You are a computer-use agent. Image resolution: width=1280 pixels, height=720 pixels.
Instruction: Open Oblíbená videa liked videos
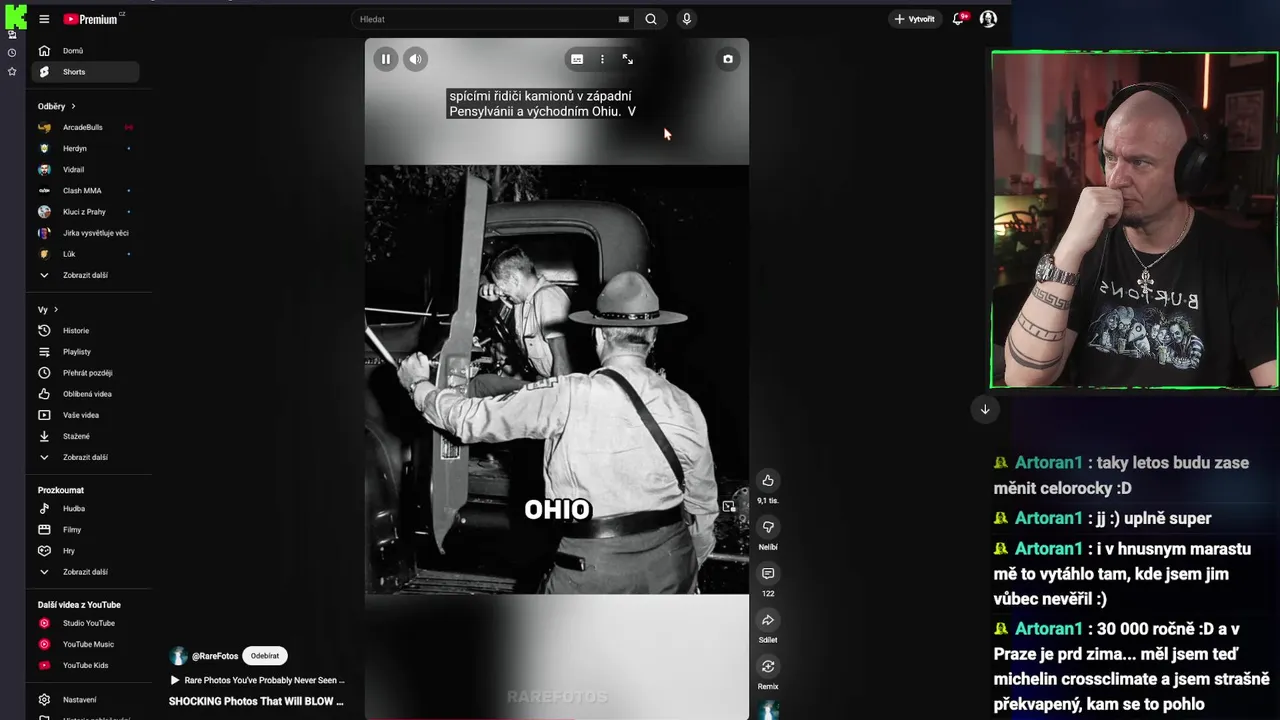click(x=85, y=394)
